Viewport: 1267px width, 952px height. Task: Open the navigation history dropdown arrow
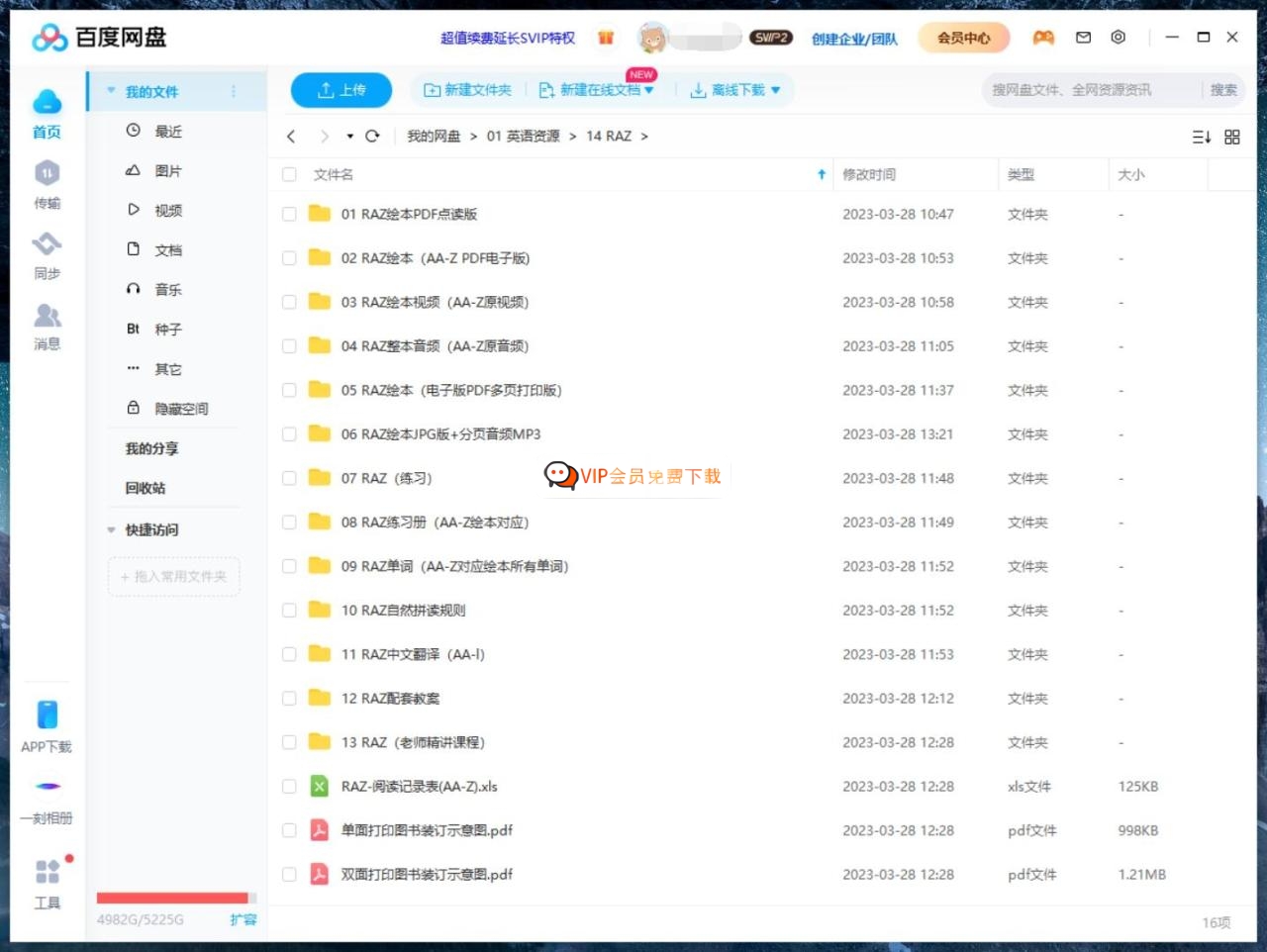[350, 137]
